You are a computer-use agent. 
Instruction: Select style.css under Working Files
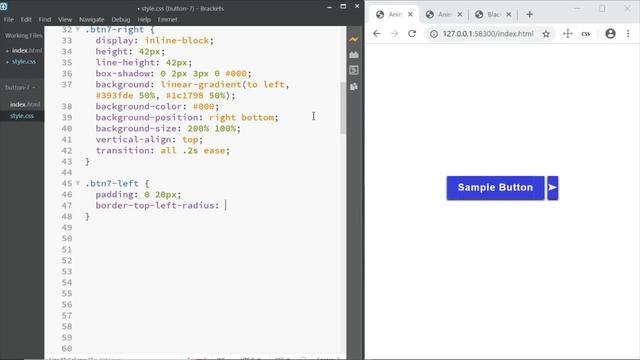coord(24,62)
